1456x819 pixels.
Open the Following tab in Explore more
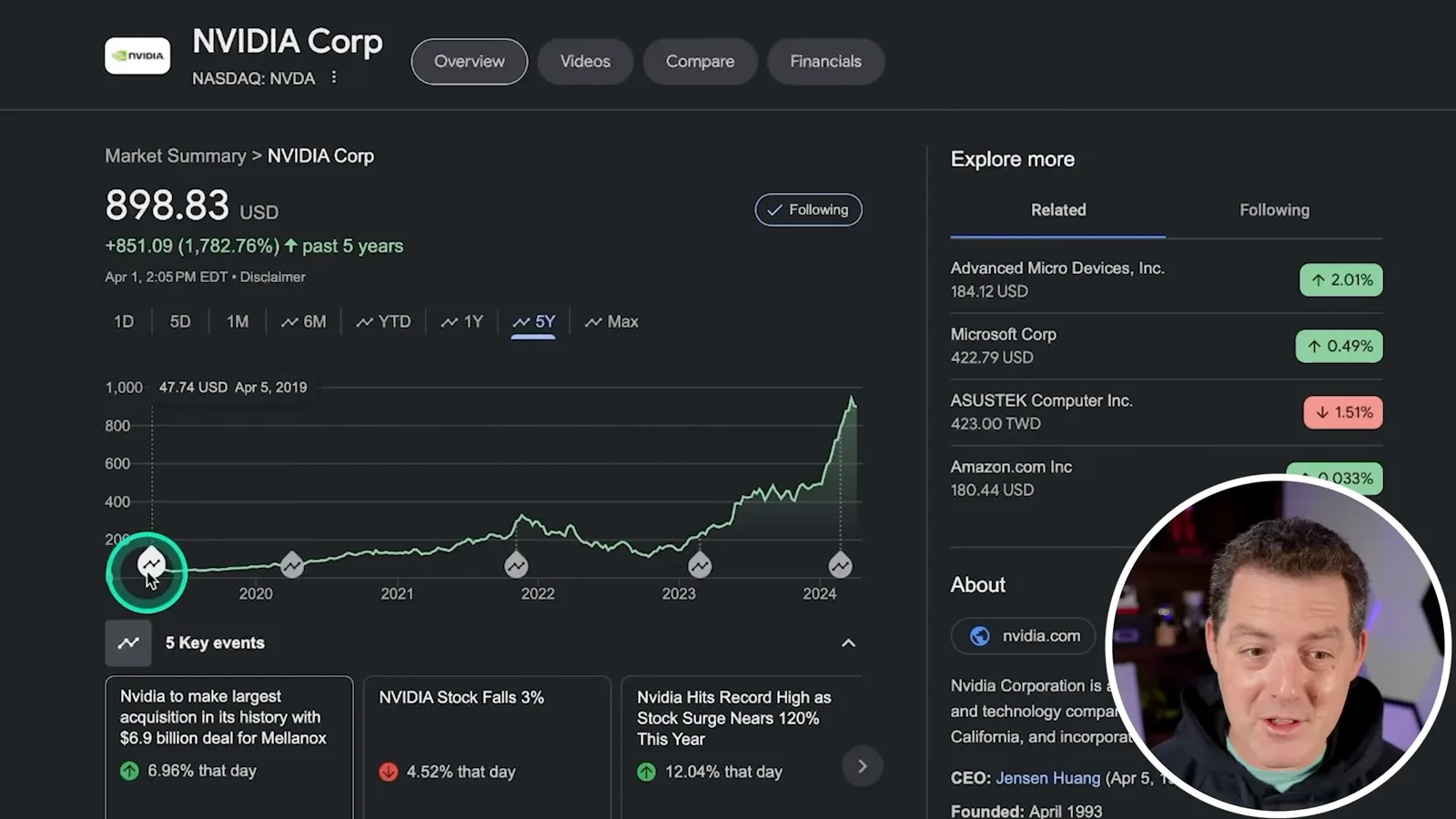point(1274,210)
